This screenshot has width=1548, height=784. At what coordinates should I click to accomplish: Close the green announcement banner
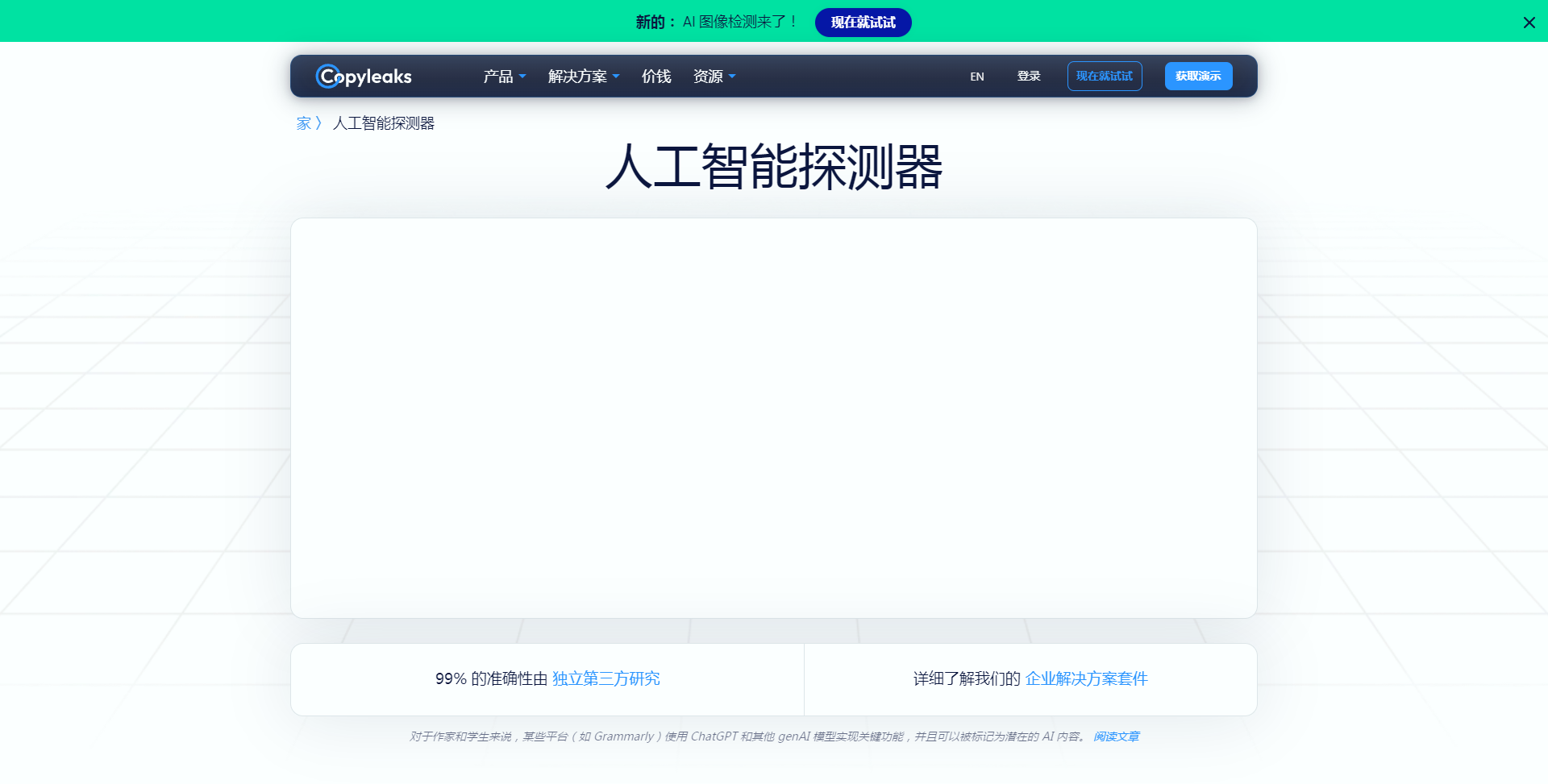click(1529, 23)
